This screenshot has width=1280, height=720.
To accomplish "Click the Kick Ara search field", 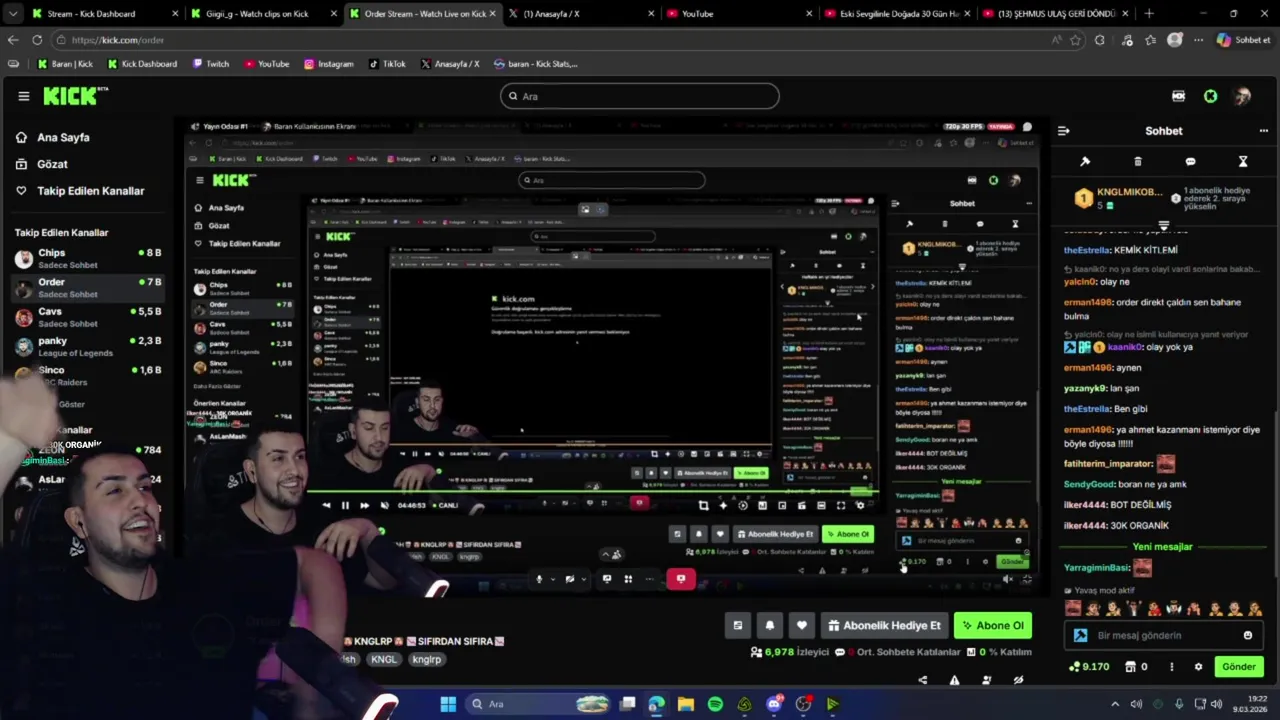I will pyautogui.click(x=640, y=96).
